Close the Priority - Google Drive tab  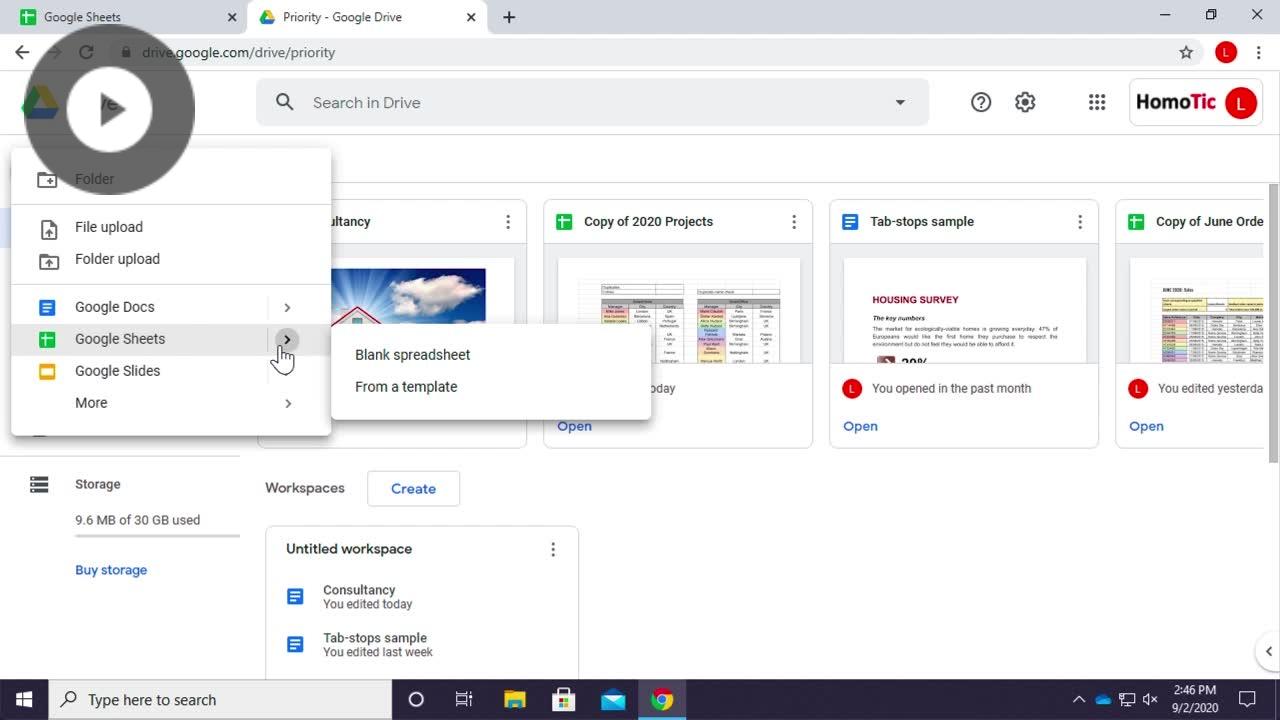click(x=471, y=17)
